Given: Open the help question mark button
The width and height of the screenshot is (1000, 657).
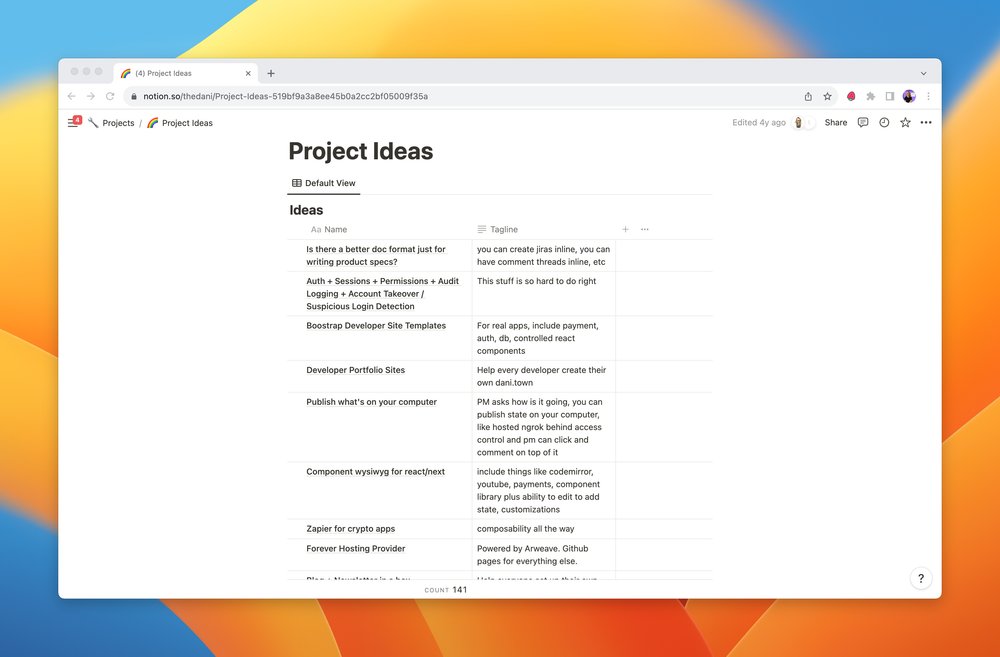Looking at the screenshot, I should tap(921, 579).
